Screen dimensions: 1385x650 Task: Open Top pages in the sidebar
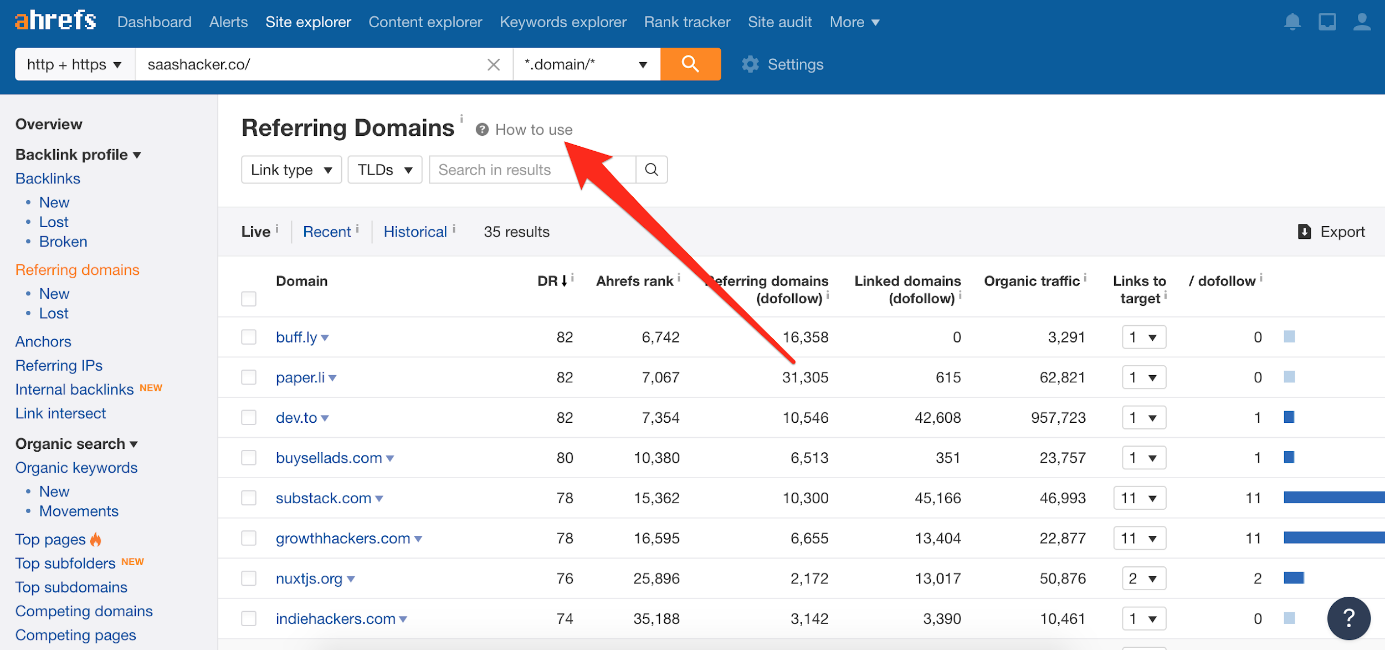click(x=51, y=540)
